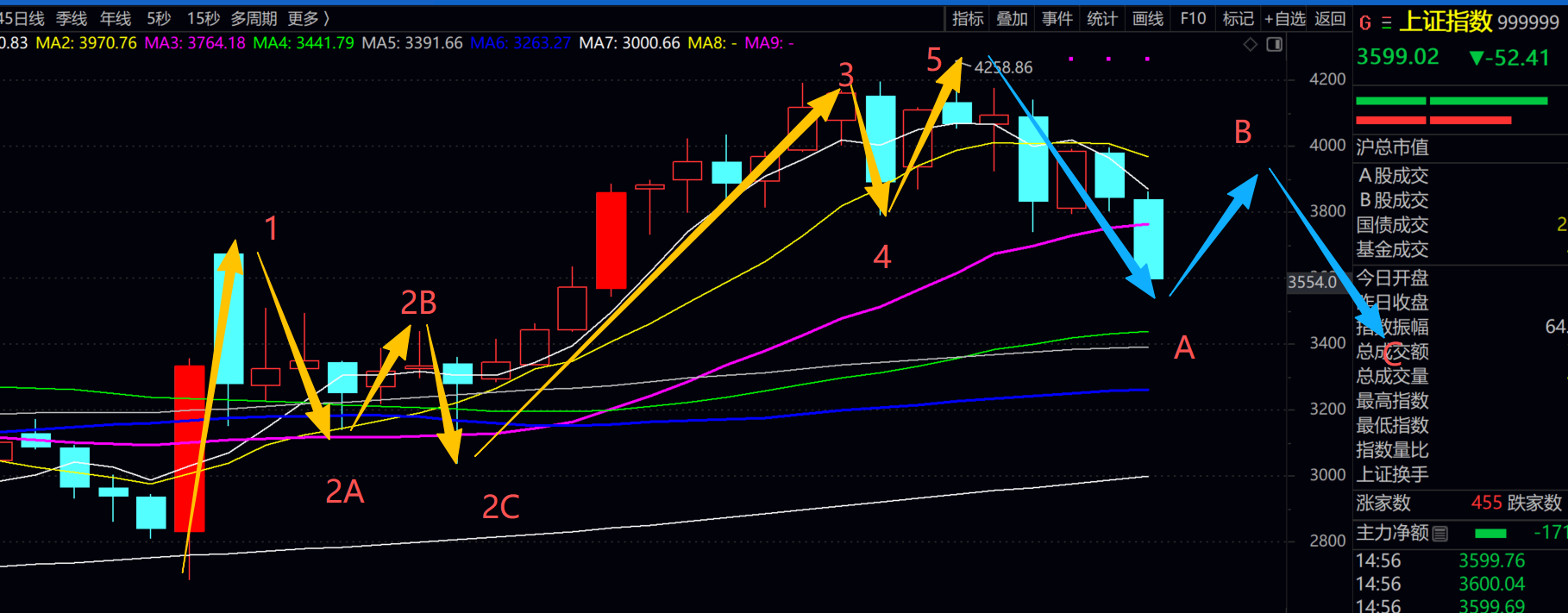1568x613 pixels.
Task: Click the 涨家数 value 455
Action: pos(1487,503)
